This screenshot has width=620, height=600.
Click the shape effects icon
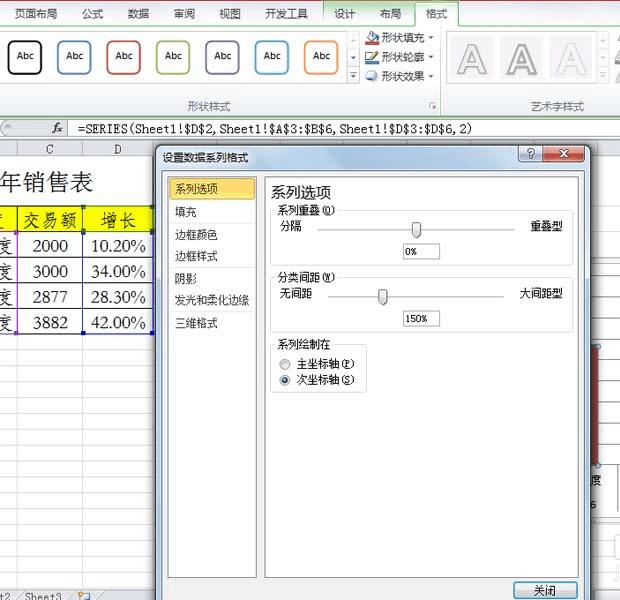point(372,76)
